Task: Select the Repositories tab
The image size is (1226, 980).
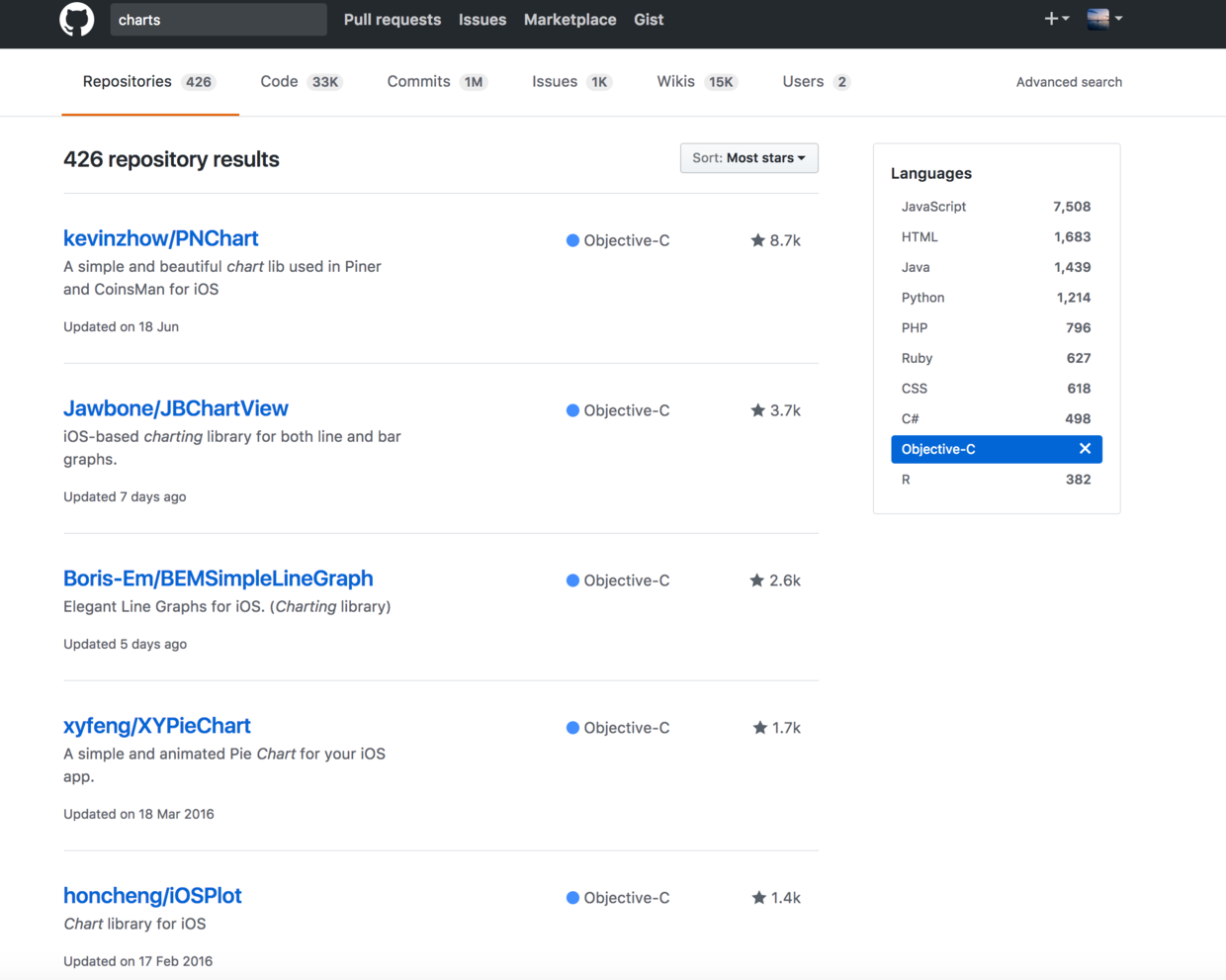Action: (149, 82)
